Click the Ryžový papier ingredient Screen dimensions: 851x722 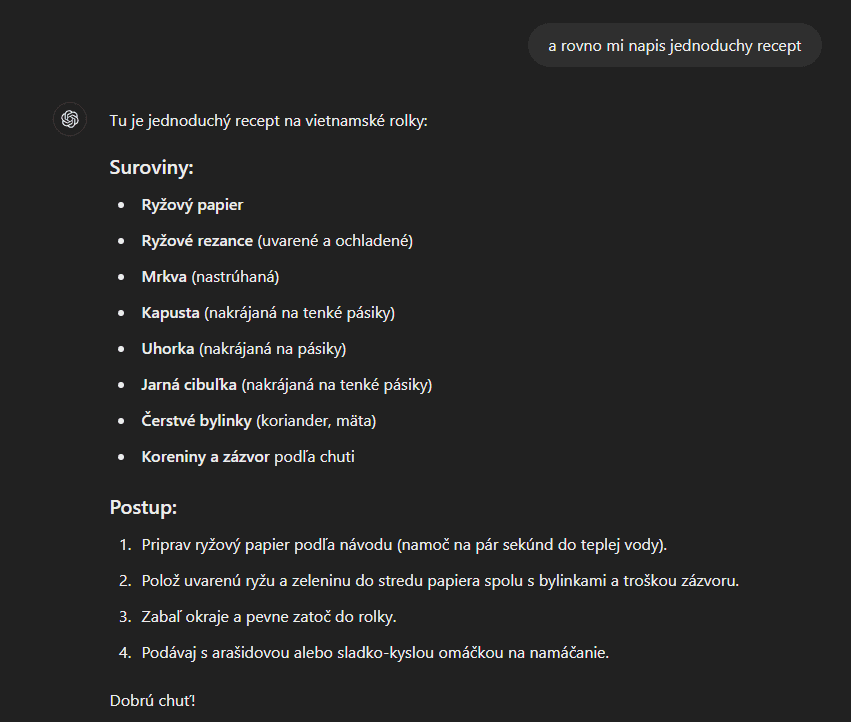coord(192,205)
